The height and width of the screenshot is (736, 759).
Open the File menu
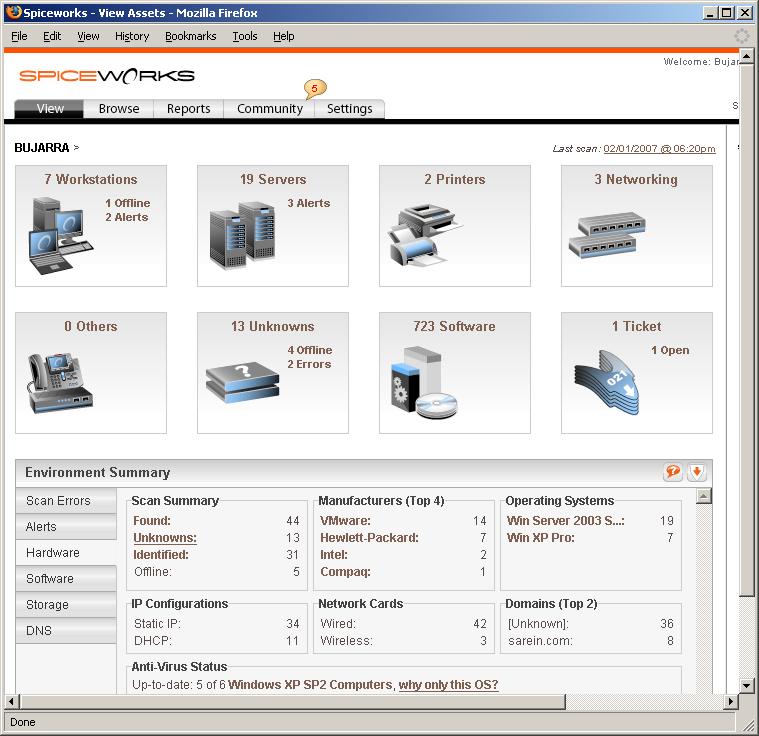point(19,36)
